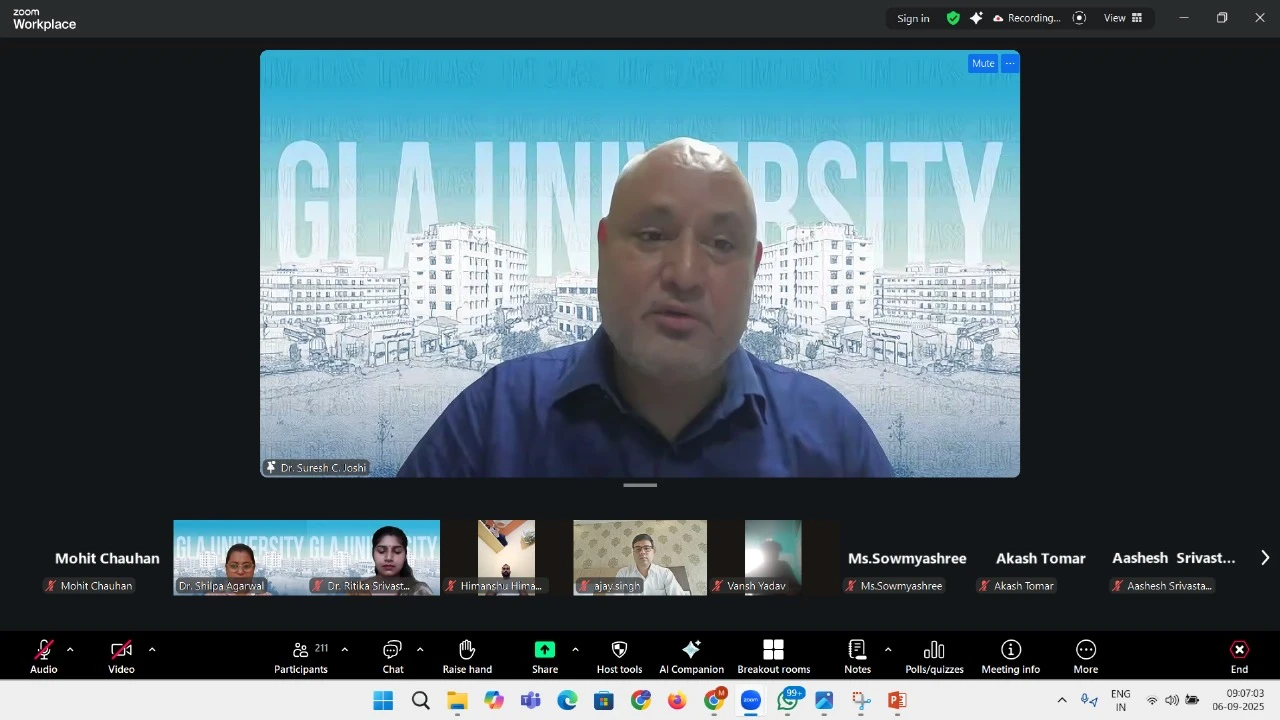Open the Windows Start menu
Screen dimensions: 1280x720
coord(383,701)
